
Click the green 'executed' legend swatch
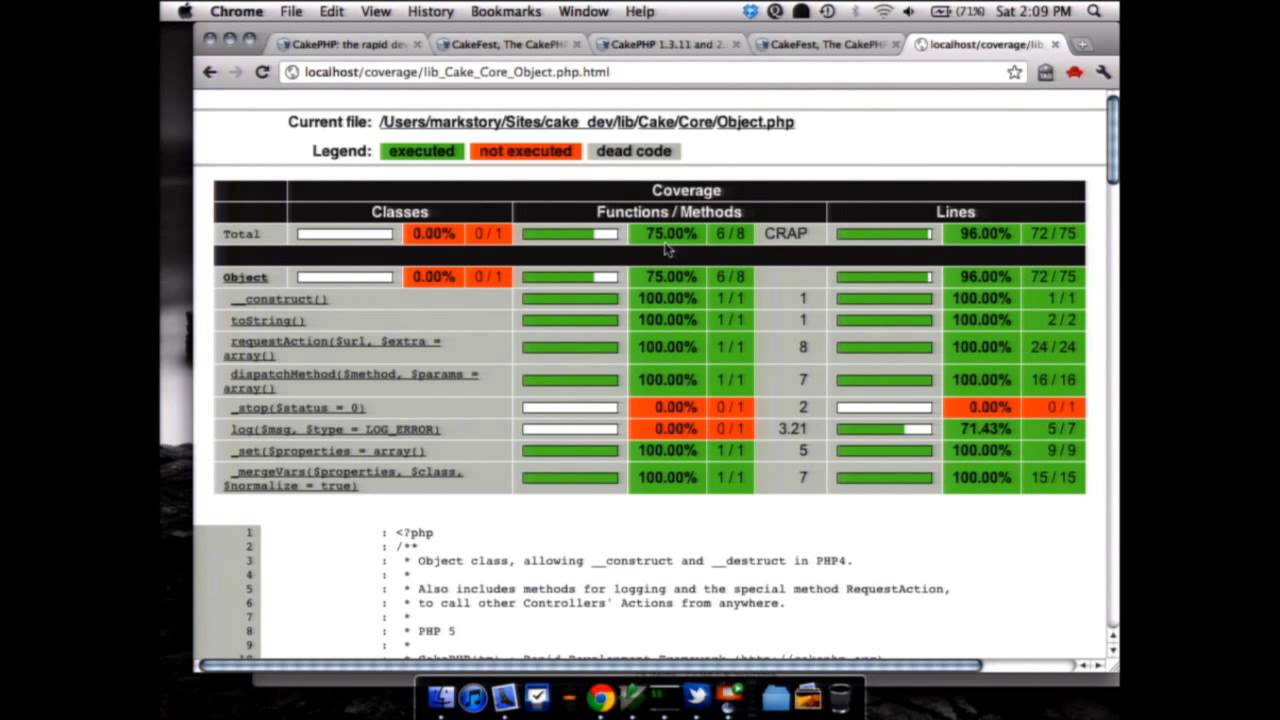421,151
